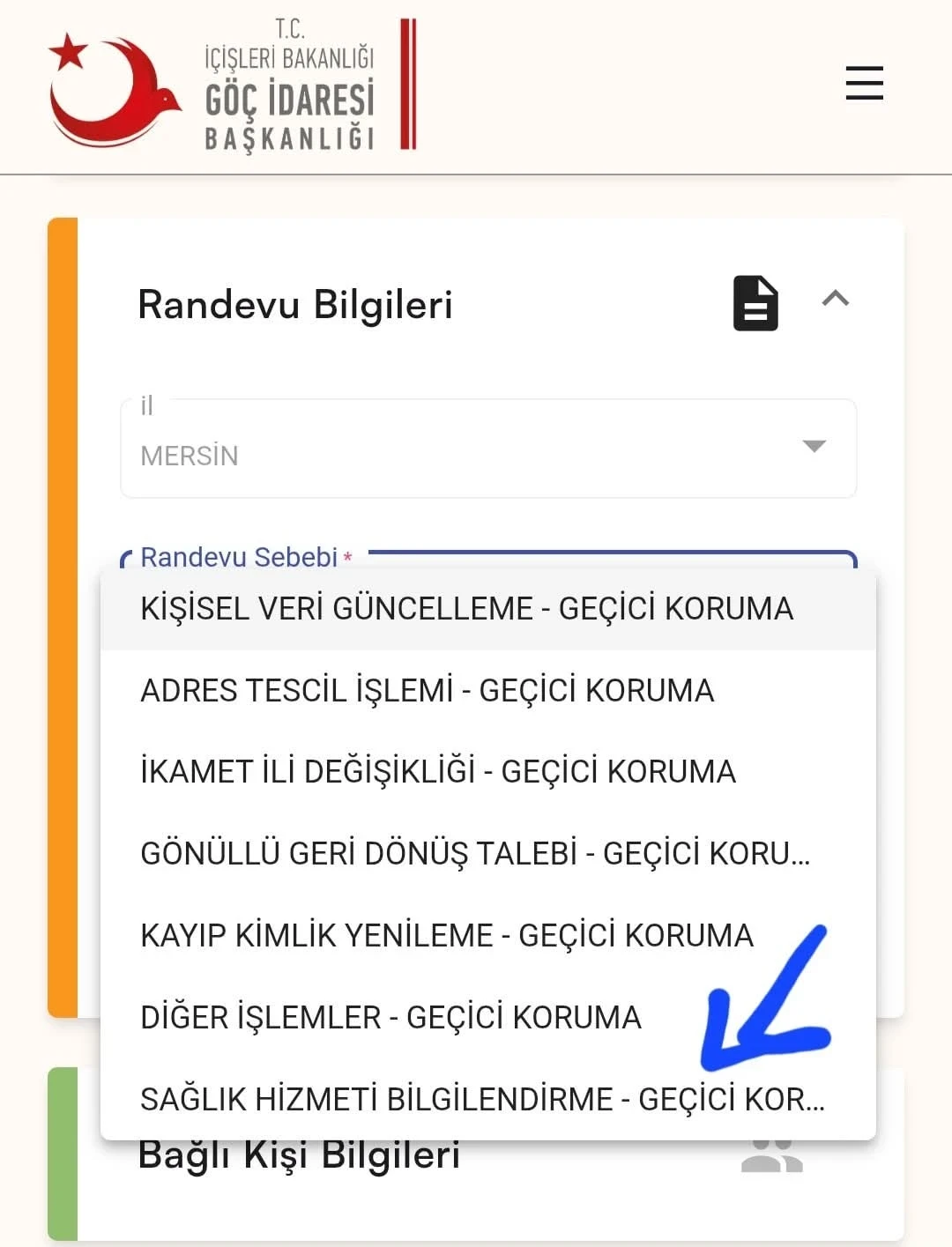
Task: Pick GÖNÜLLÜ GERİ DÖNÜŞ TALEBİ option
Action: pyautogui.click(x=474, y=854)
